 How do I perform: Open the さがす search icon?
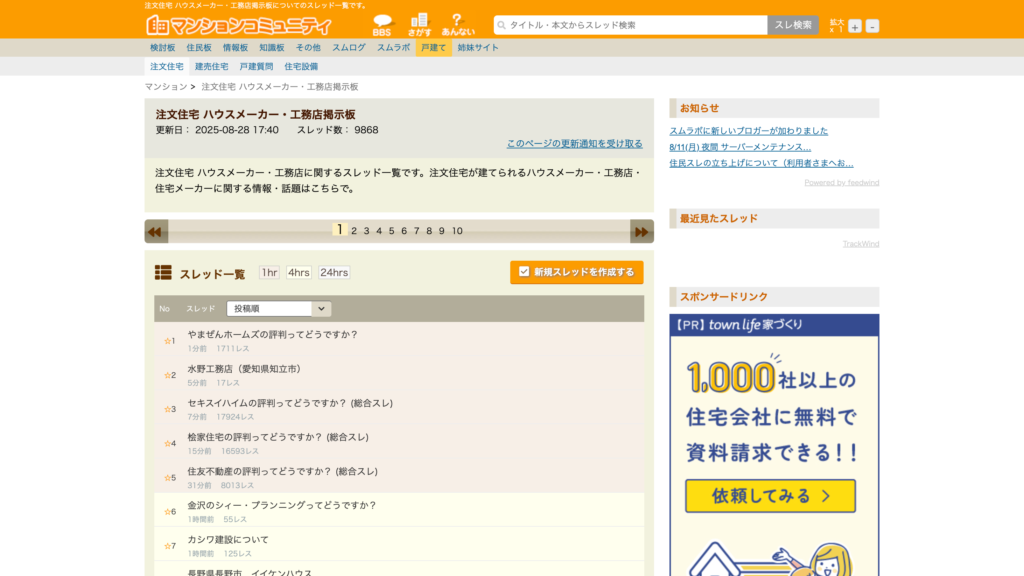coord(419,24)
